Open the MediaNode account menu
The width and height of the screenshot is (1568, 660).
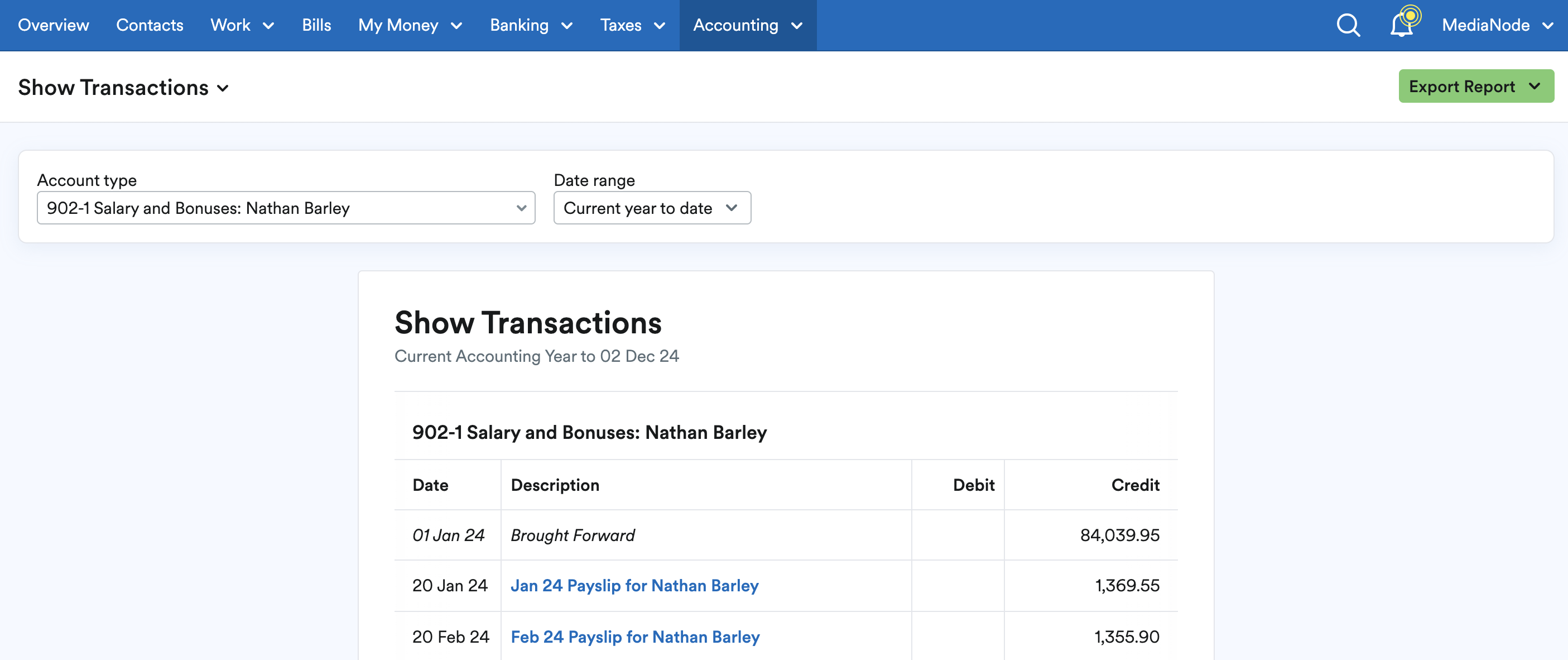(x=1497, y=25)
